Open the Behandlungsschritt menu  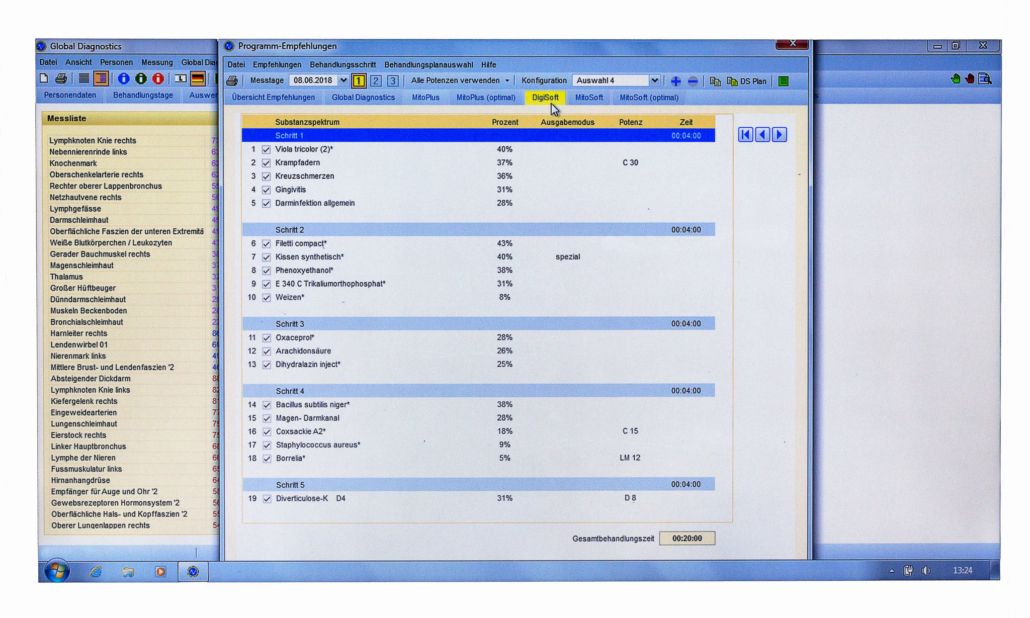tap(342, 65)
